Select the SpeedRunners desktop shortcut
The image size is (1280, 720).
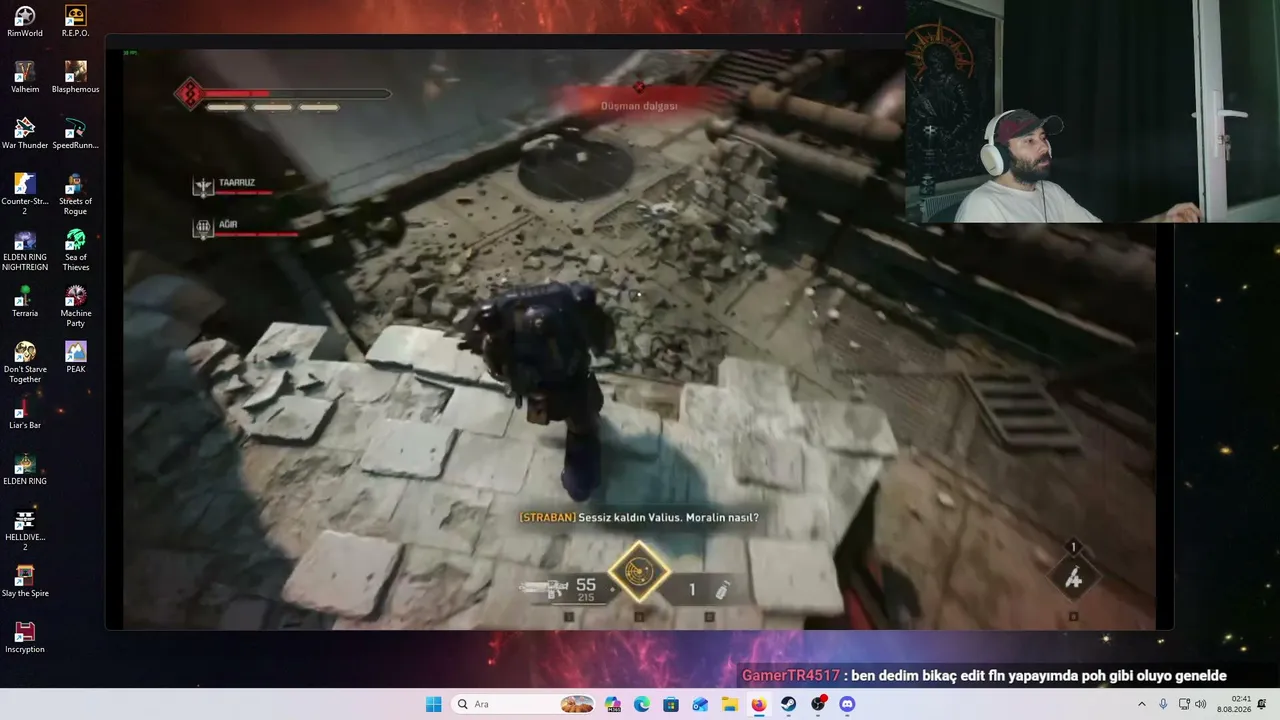click(75, 133)
